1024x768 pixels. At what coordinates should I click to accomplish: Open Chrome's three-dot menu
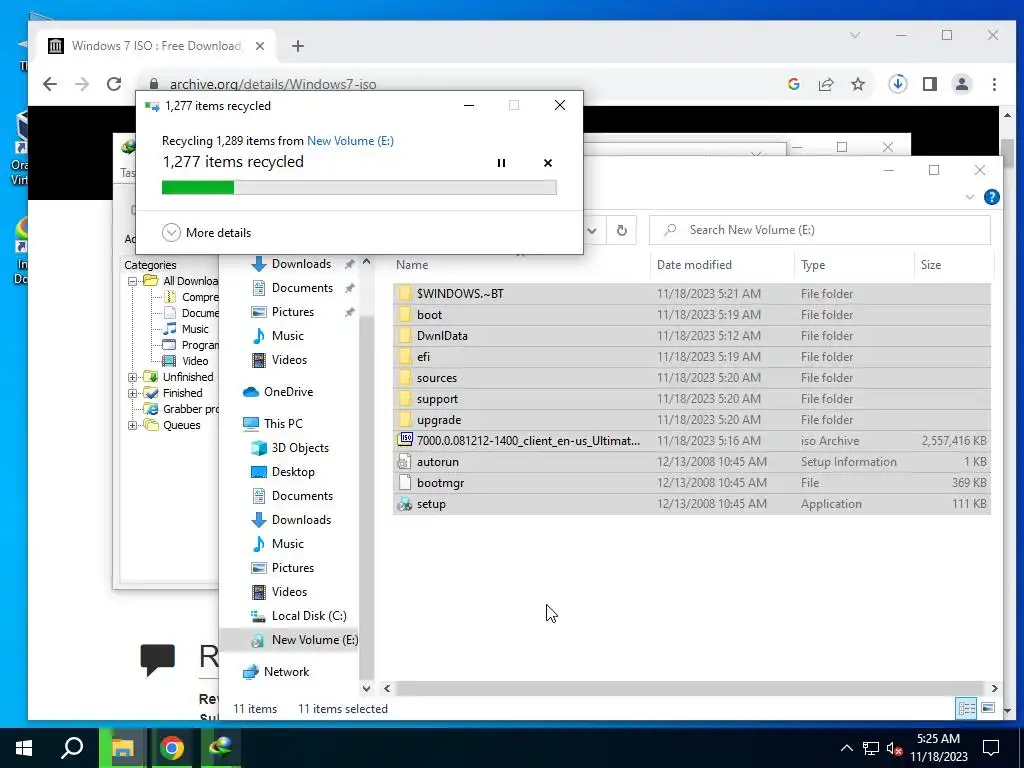coord(994,84)
